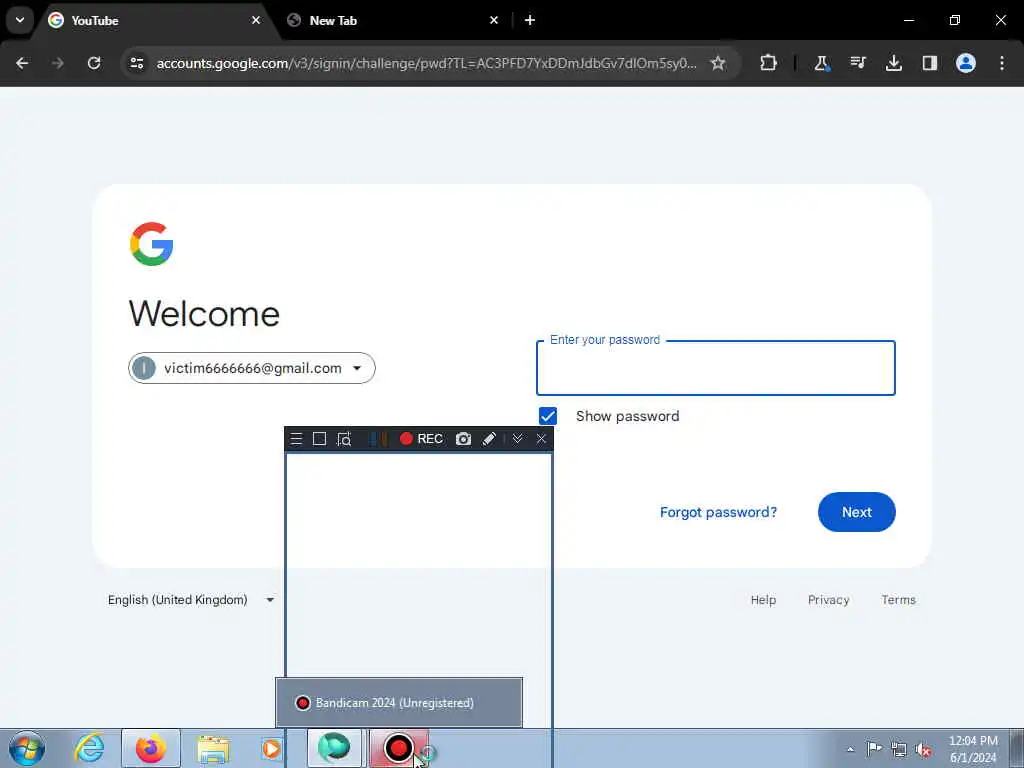Open Chrome Labs flask icon
Screen dimensions: 1024x768
pos(822,63)
